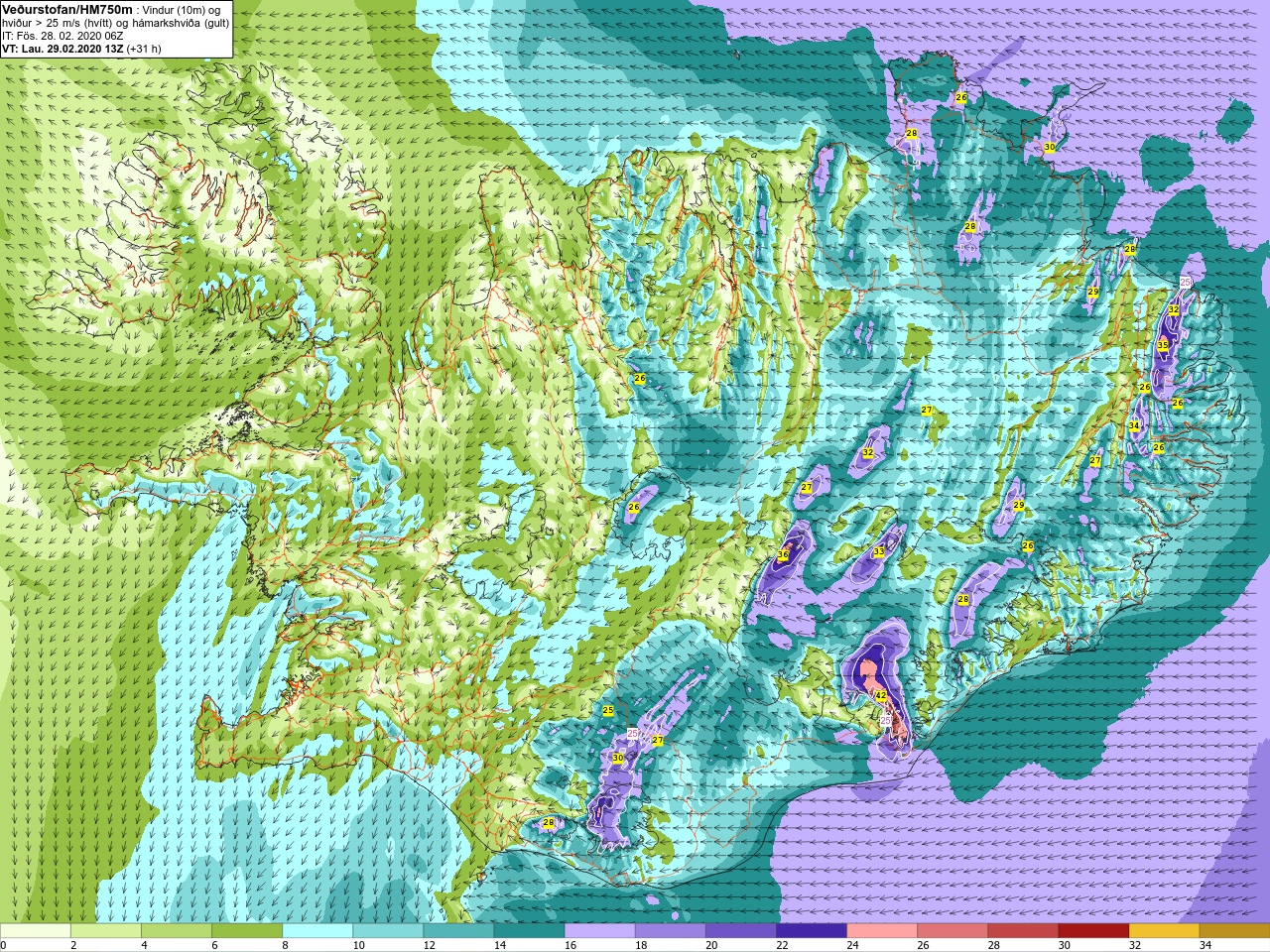Click the legend tick label '24'
The width and height of the screenshot is (1270, 952).
pyautogui.click(x=852, y=945)
